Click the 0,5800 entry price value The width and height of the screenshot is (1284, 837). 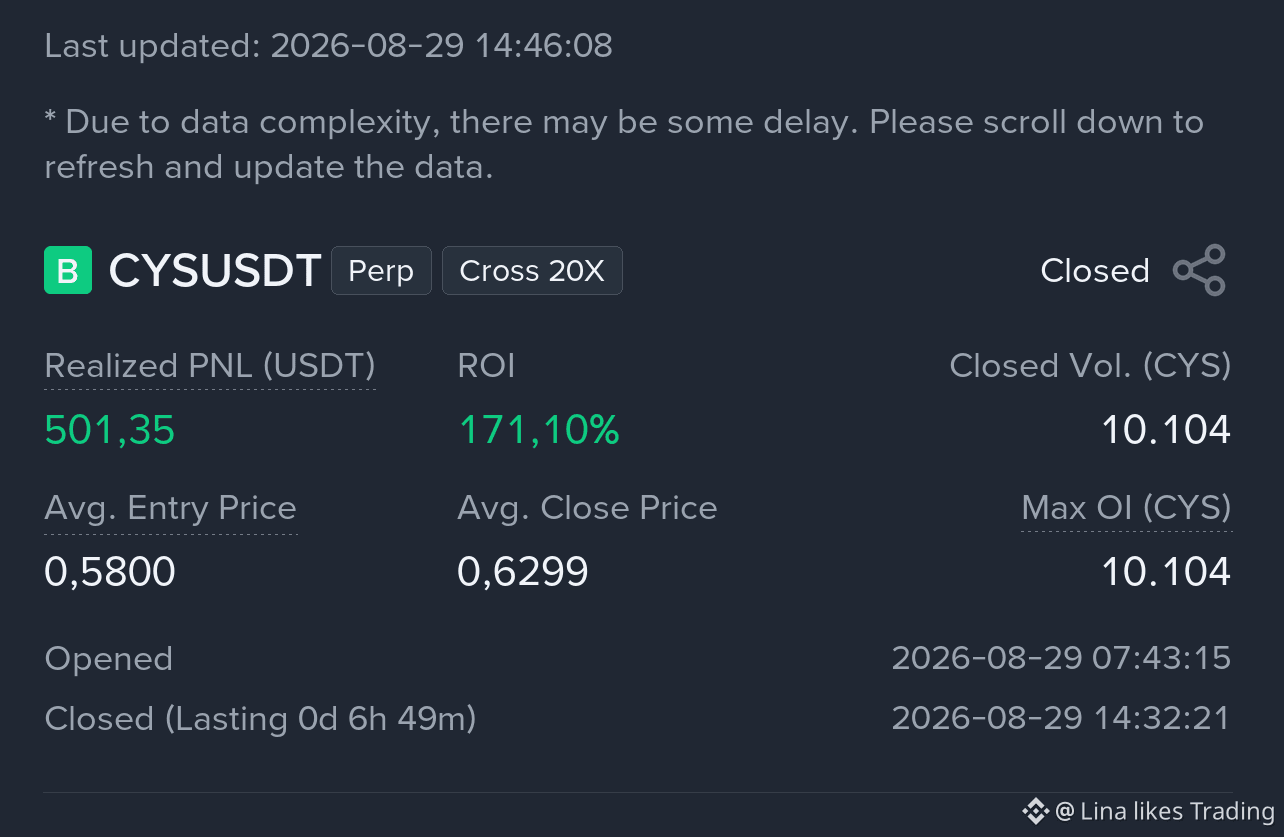(x=110, y=572)
